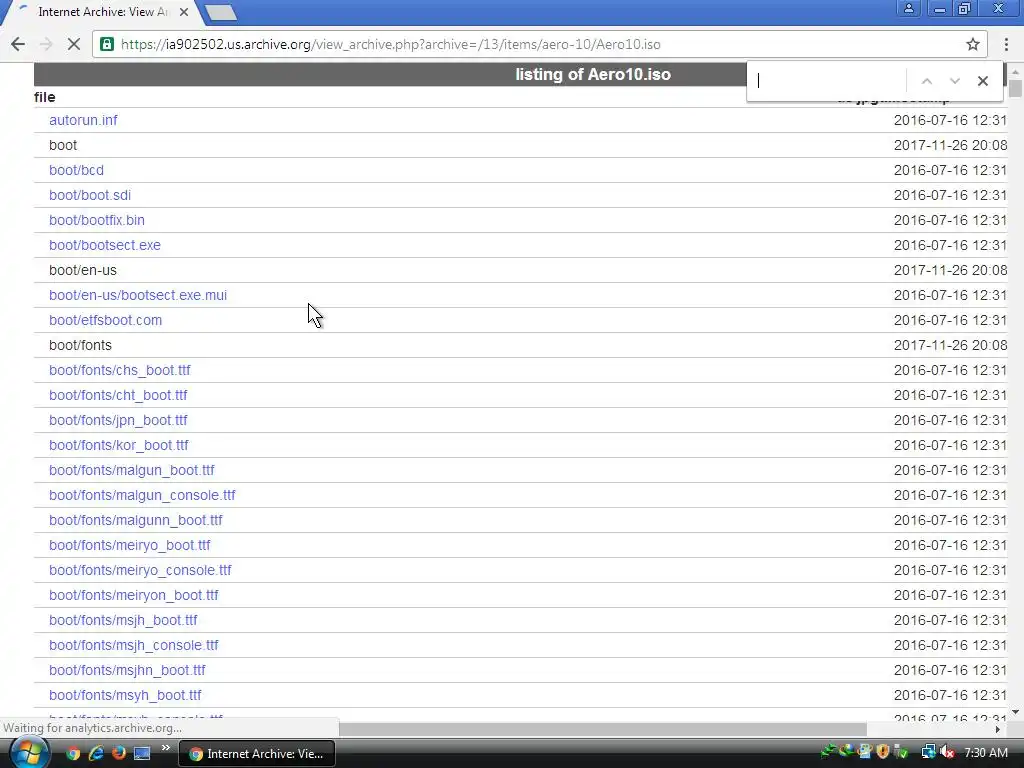This screenshot has height=768, width=1024.
Task: Open a new tab
Action: point(221,12)
